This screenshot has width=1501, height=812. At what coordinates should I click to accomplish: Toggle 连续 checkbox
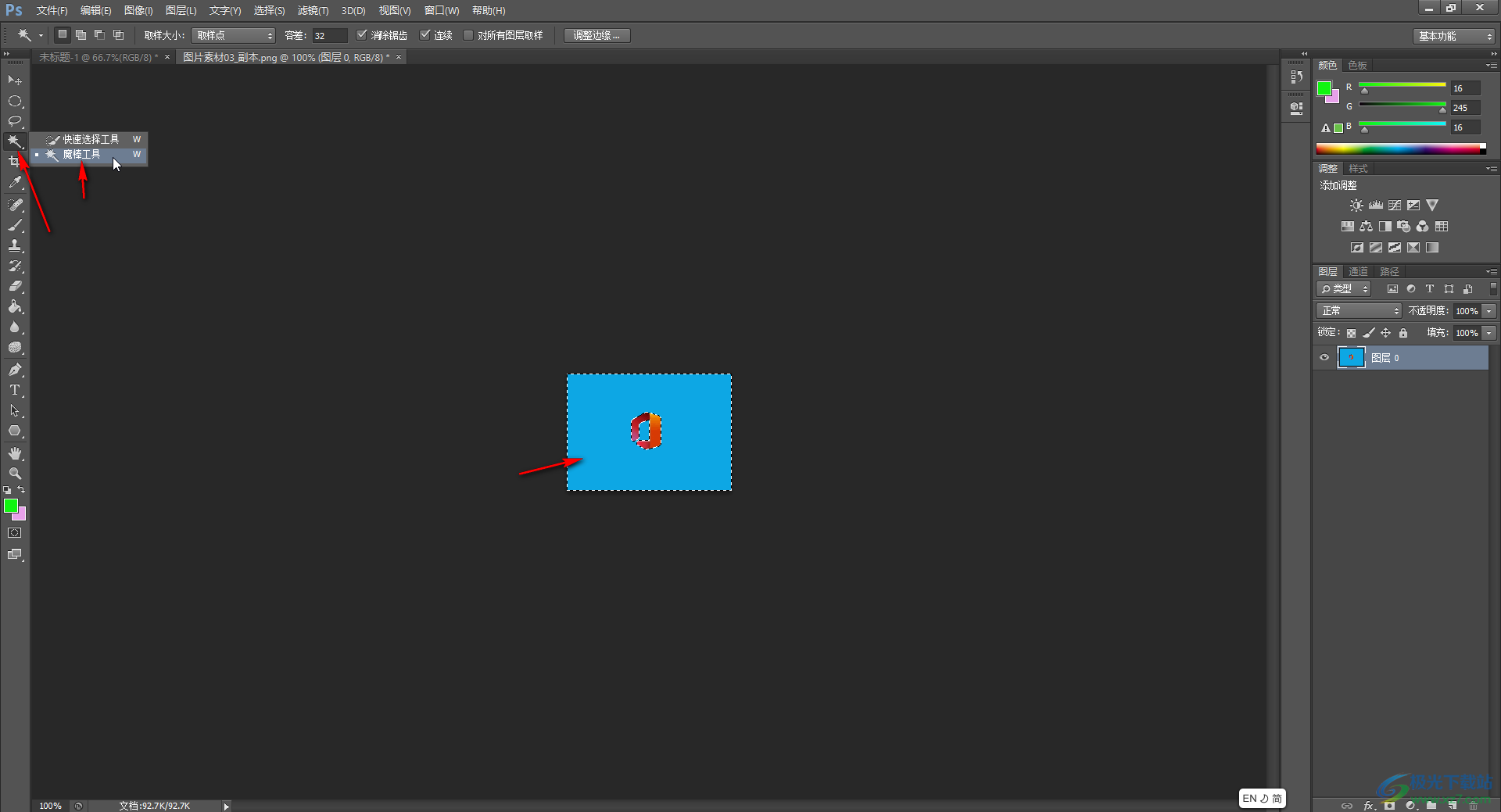point(425,35)
